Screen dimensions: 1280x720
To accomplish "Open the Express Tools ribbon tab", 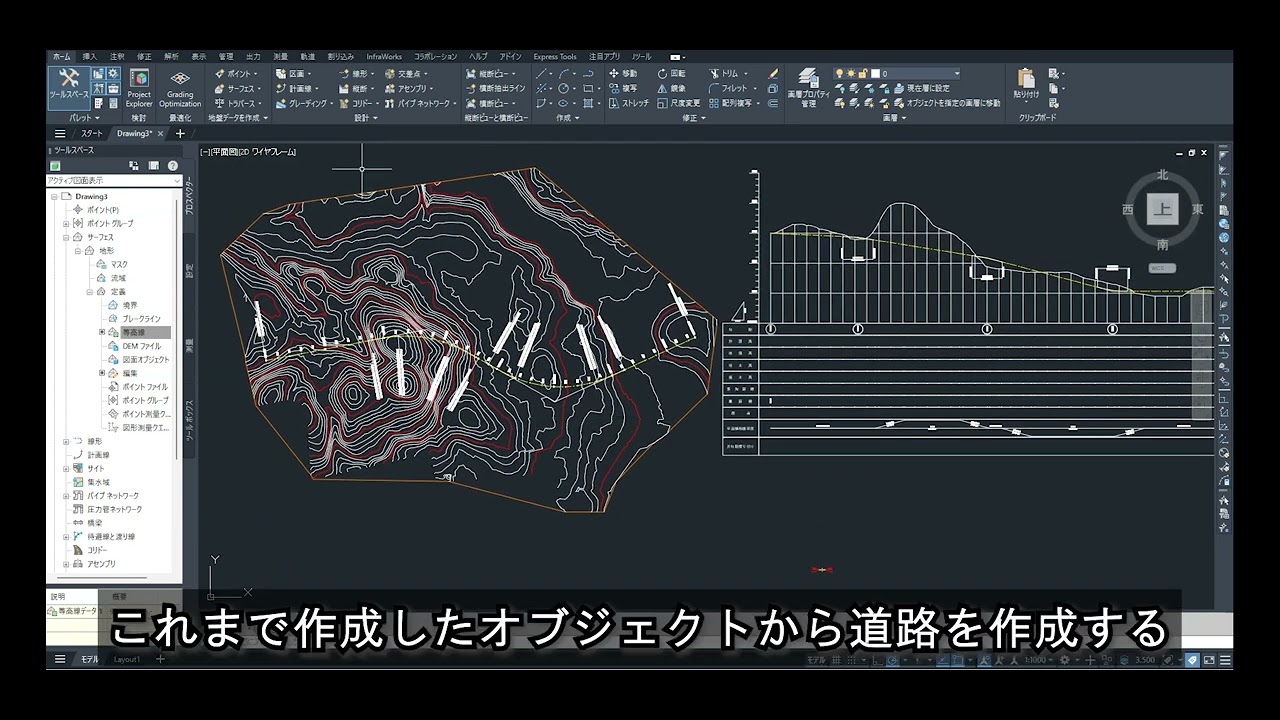I will pos(555,57).
